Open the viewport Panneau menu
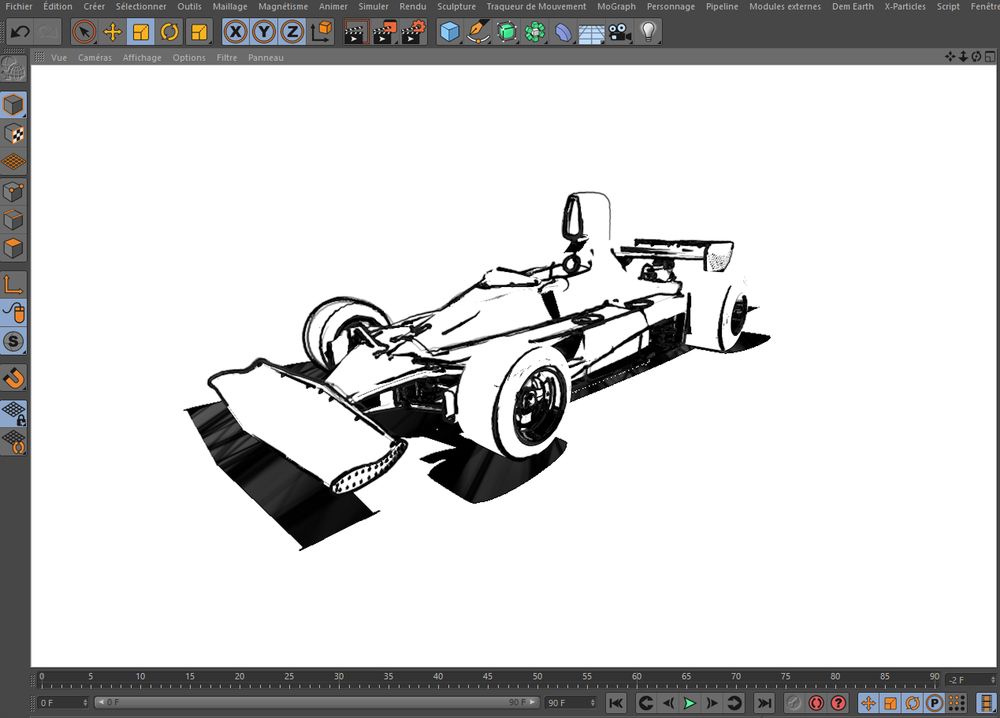1000x718 pixels. pyautogui.click(x=265, y=57)
